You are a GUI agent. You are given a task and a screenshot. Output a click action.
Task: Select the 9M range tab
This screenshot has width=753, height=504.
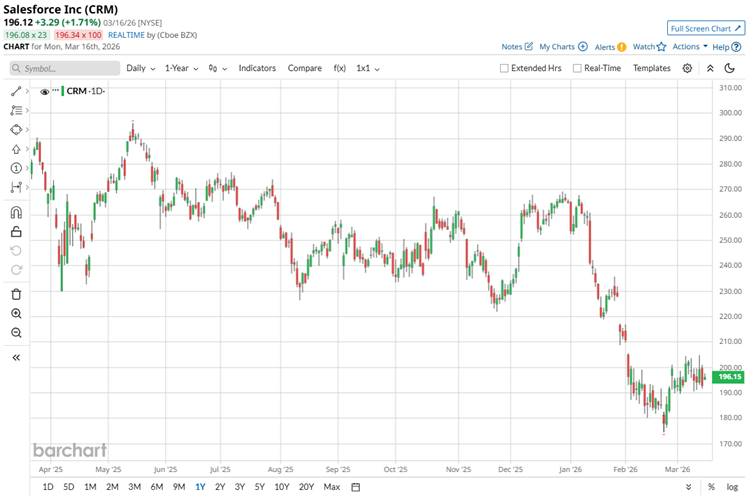point(179,487)
